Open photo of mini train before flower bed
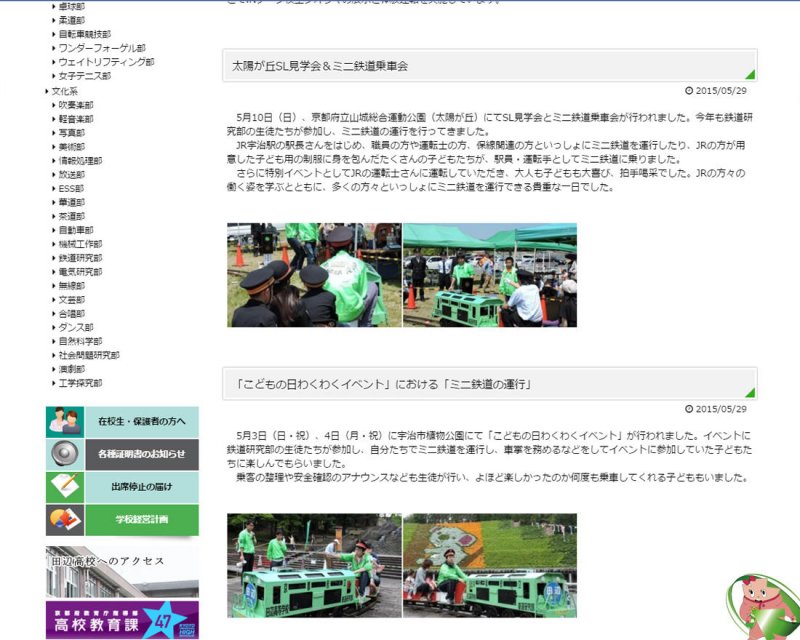Viewport: 800px width, 640px height. (x=490, y=565)
